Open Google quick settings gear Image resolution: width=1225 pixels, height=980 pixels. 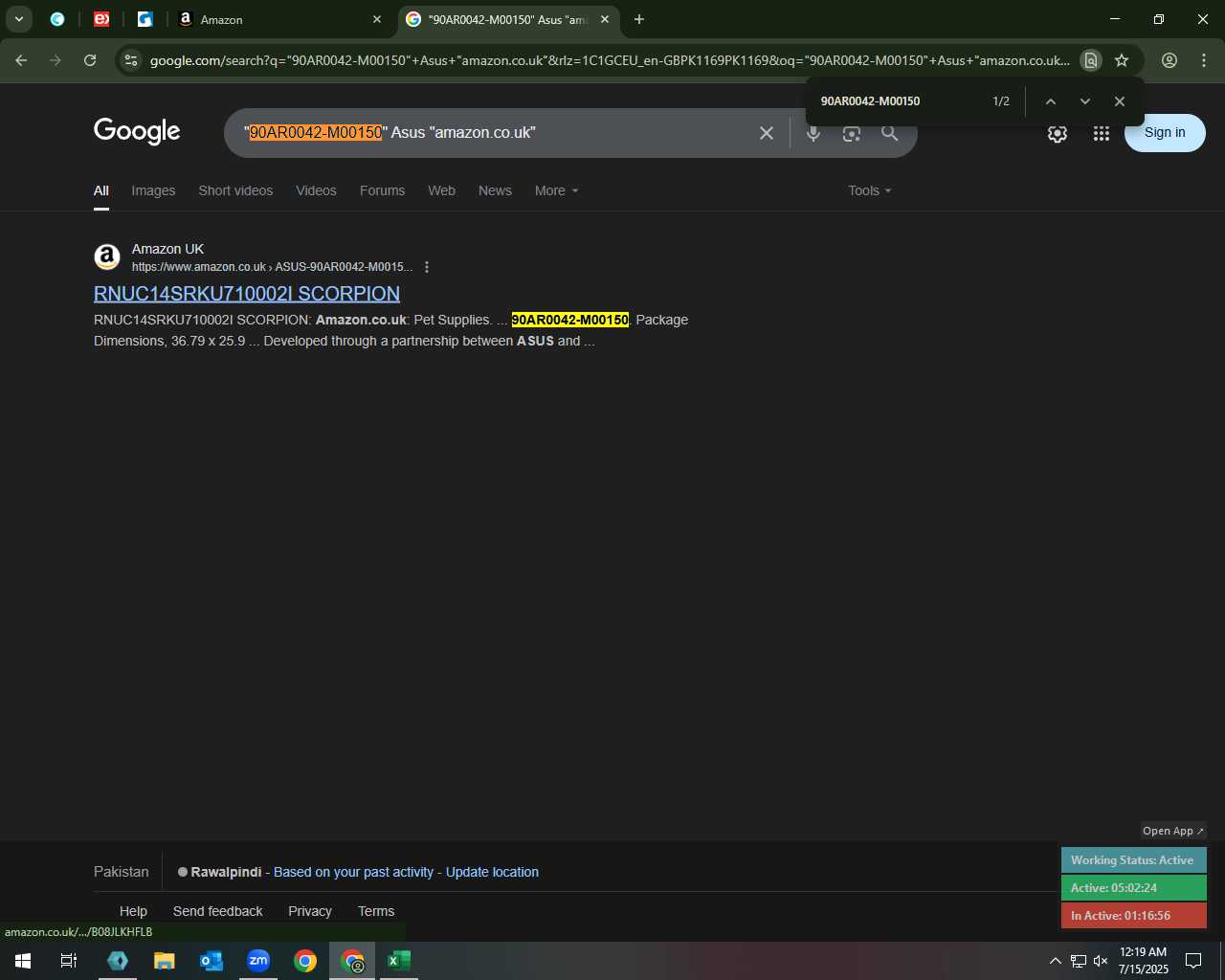point(1058,134)
